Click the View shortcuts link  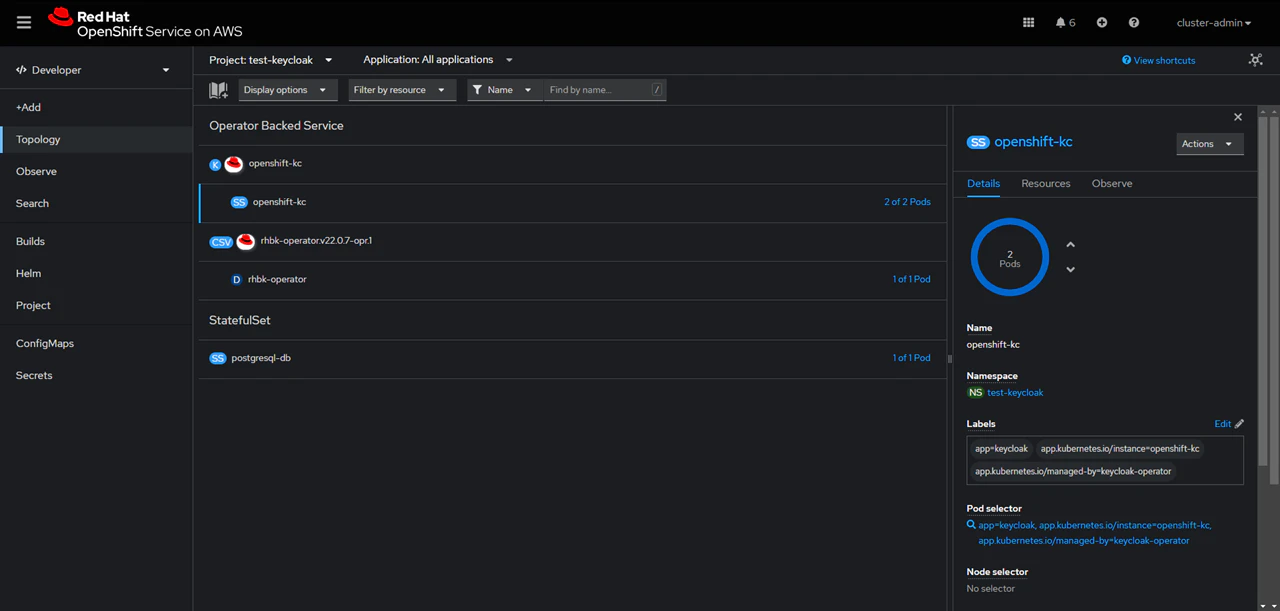click(1159, 60)
